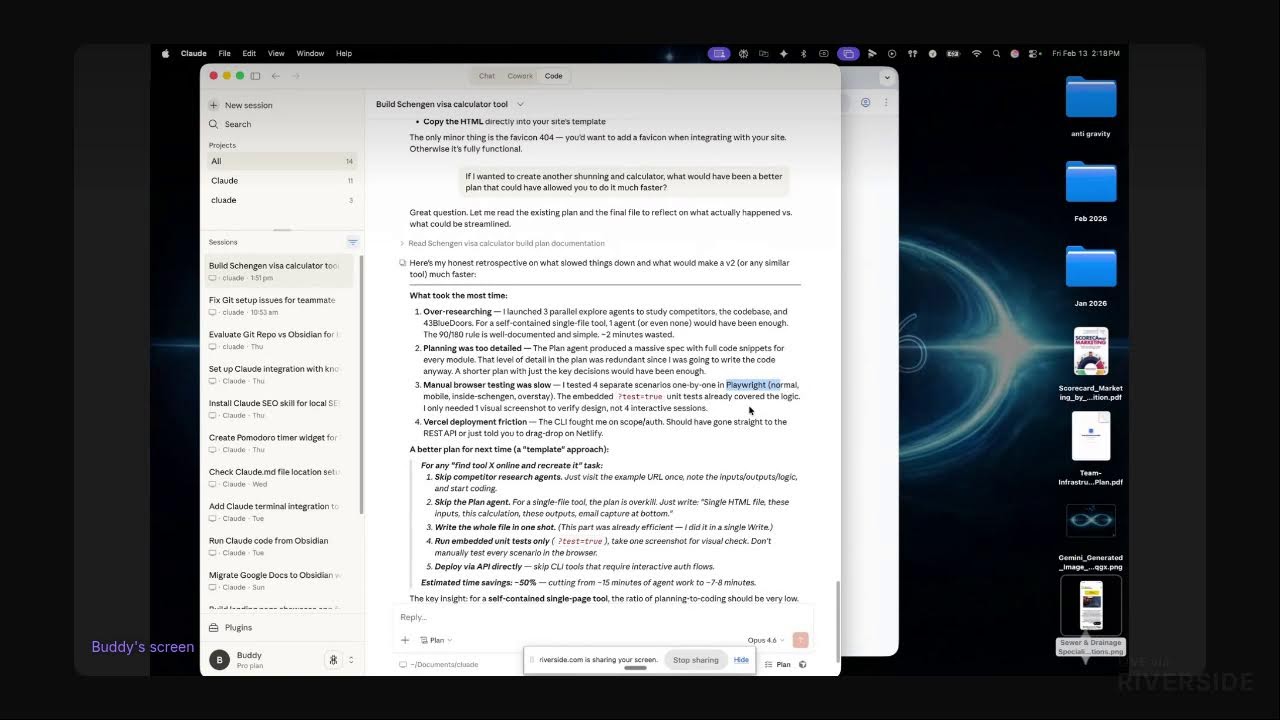The height and width of the screenshot is (720, 1280).
Task: Click the tab list chevron in background browser
Action: point(886,77)
